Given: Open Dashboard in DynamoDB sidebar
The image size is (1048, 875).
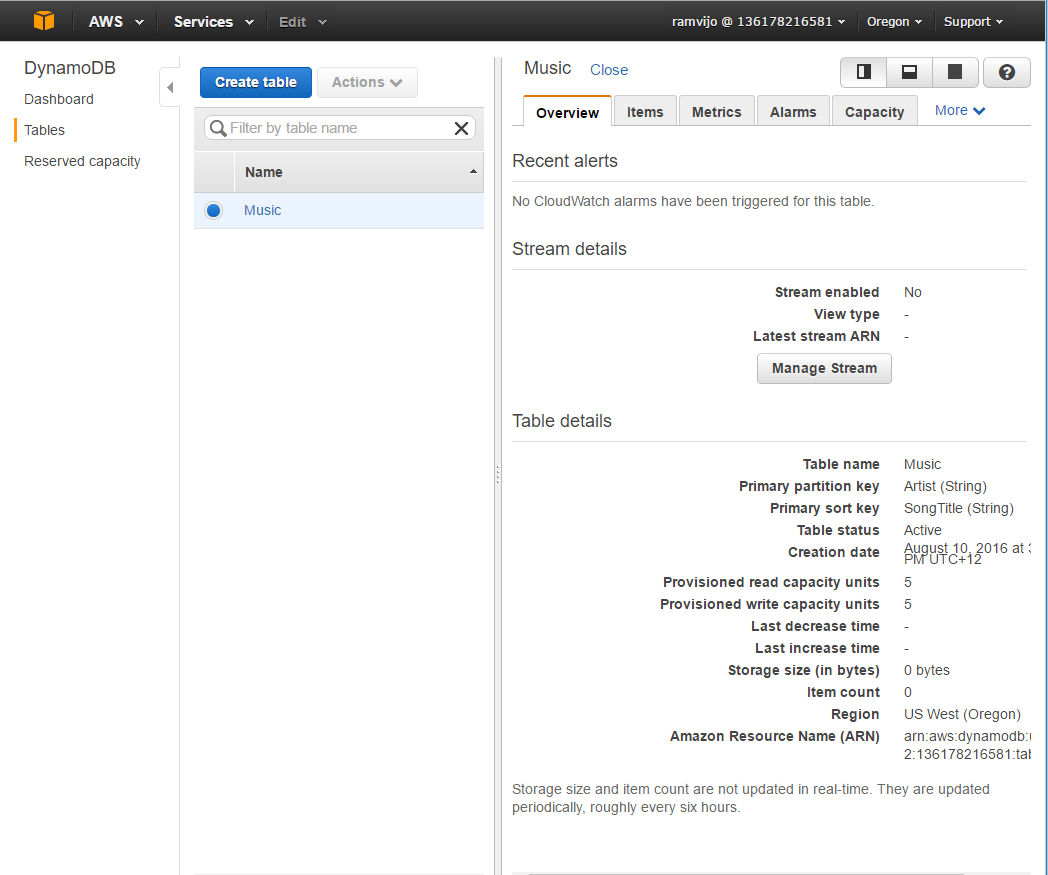Looking at the screenshot, I should point(59,99).
